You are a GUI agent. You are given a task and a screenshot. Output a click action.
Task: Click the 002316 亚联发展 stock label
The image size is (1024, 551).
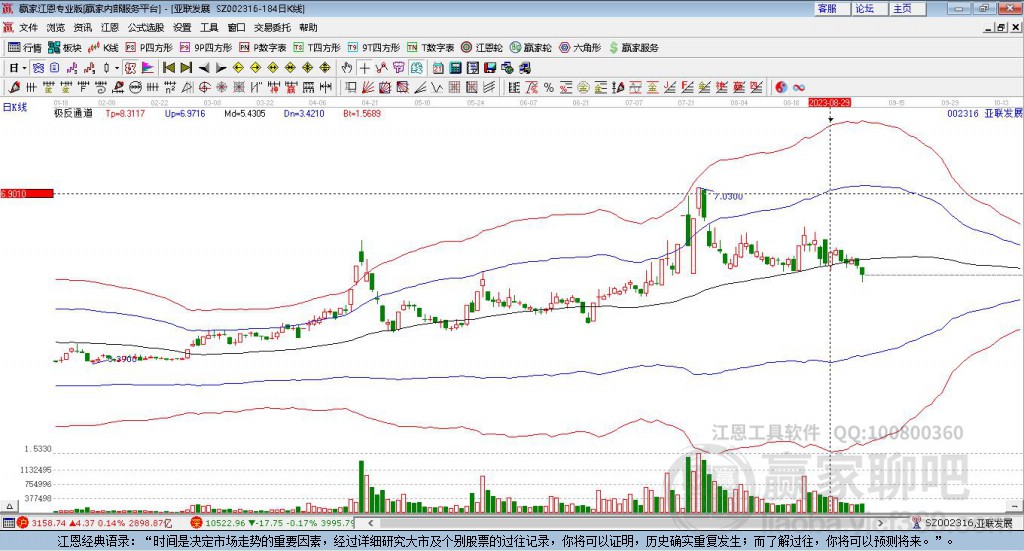point(984,113)
